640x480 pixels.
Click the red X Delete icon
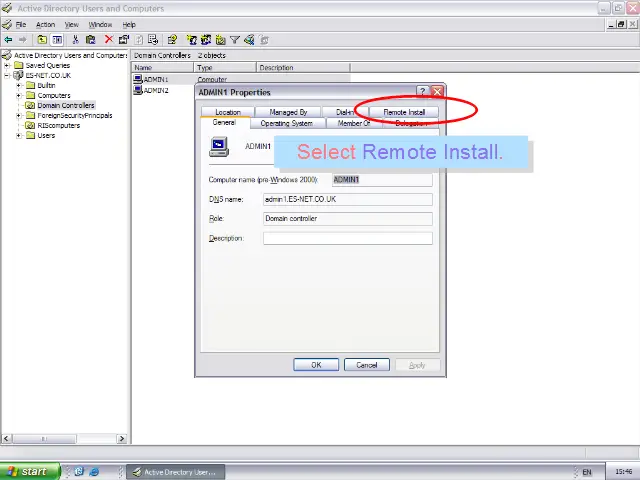(109, 39)
